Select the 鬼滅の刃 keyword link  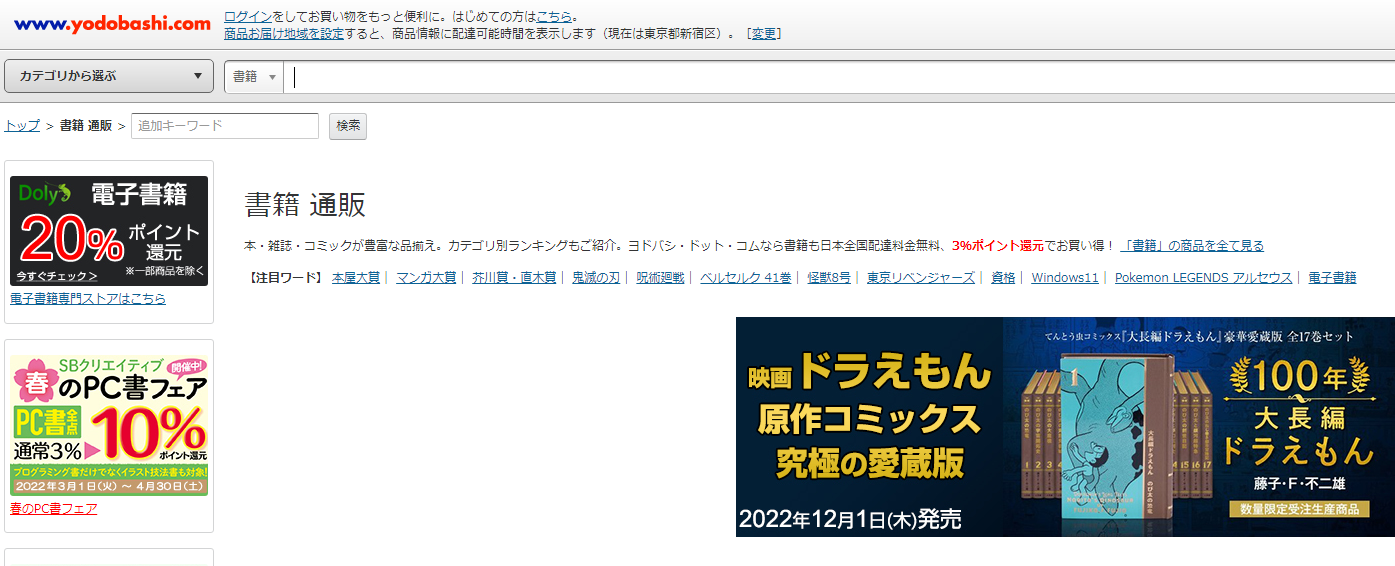point(596,278)
